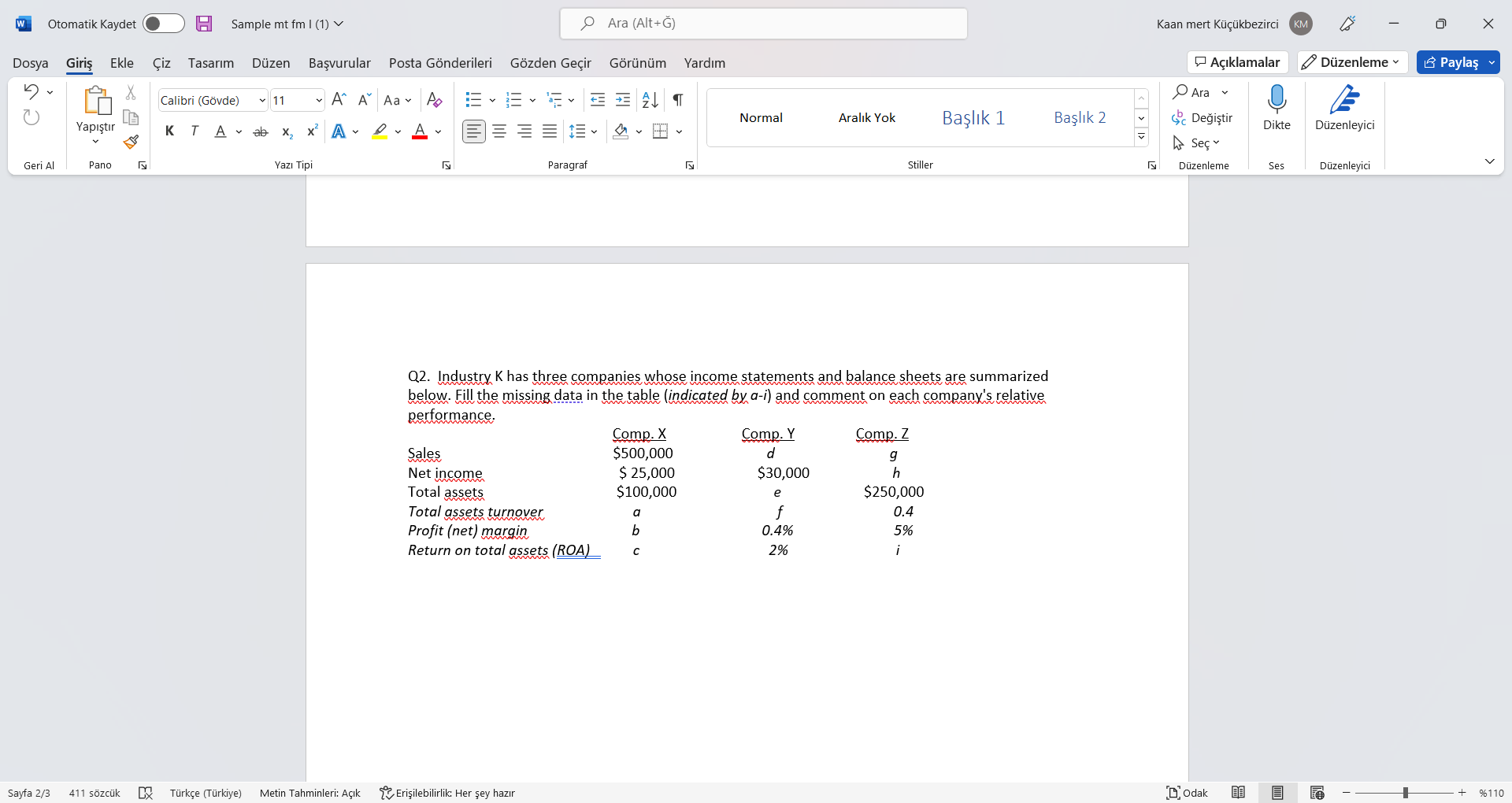The image size is (1512, 803).
Task: Select the Format Painter brush icon
Action: pos(131,142)
